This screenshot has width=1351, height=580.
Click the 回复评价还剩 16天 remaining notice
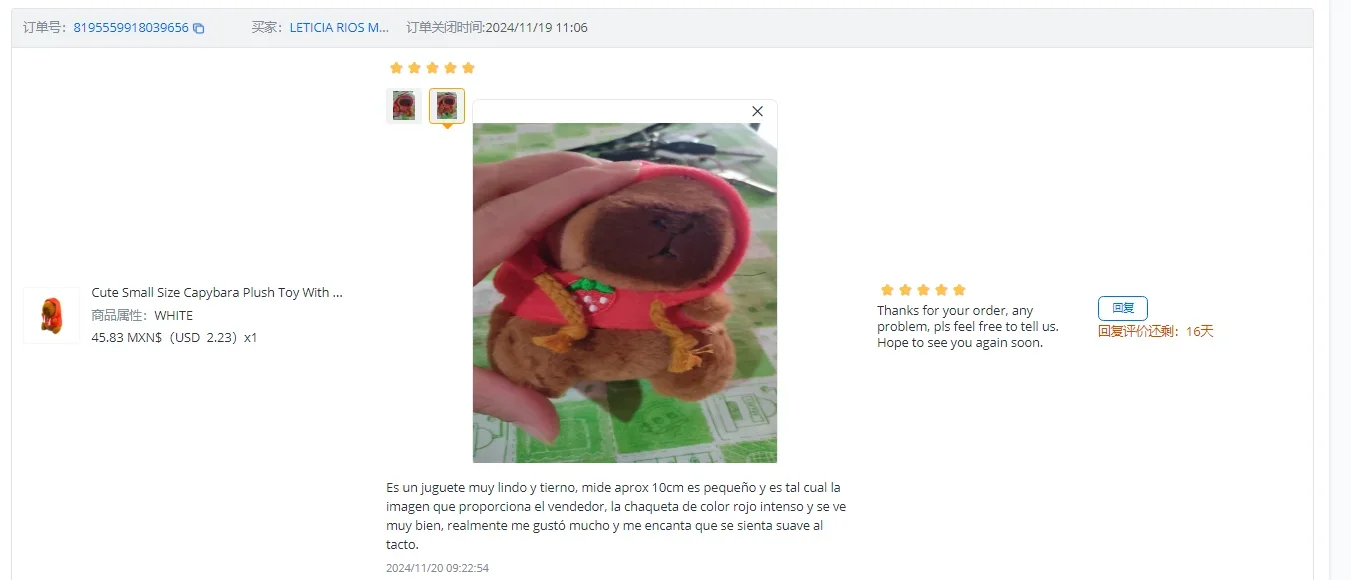(x=1155, y=331)
